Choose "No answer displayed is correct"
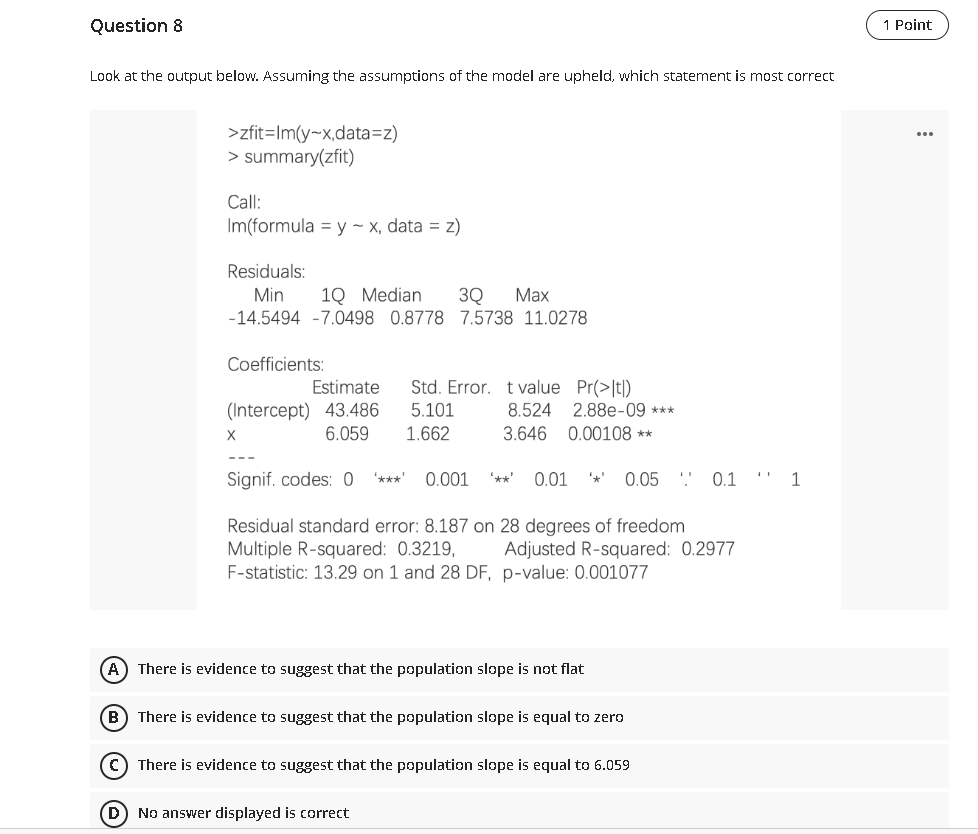The image size is (978, 834). click(x=243, y=813)
